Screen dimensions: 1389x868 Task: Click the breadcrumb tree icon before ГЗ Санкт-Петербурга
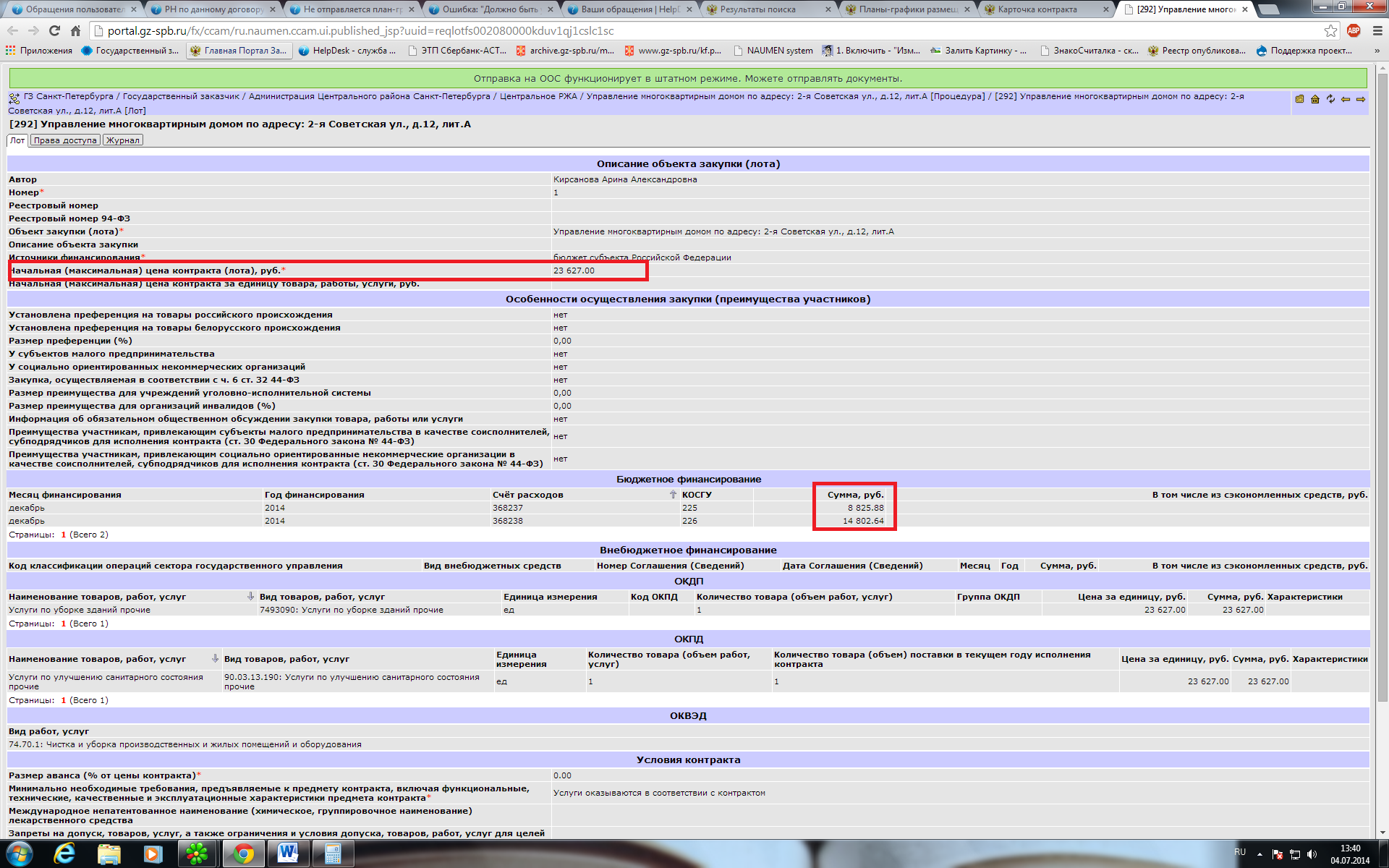[14, 98]
